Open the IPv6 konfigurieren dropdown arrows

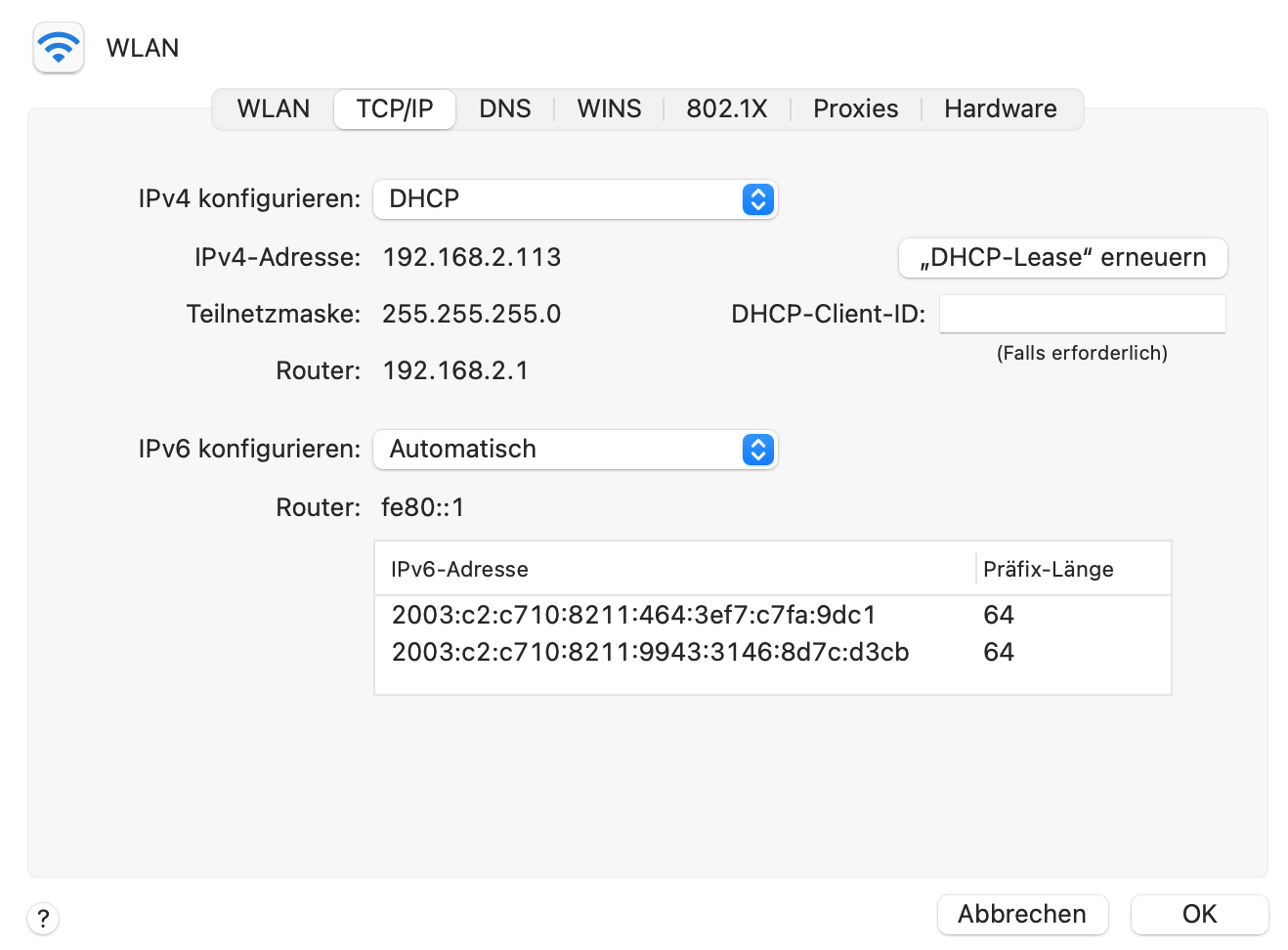(x=758, y=450)
